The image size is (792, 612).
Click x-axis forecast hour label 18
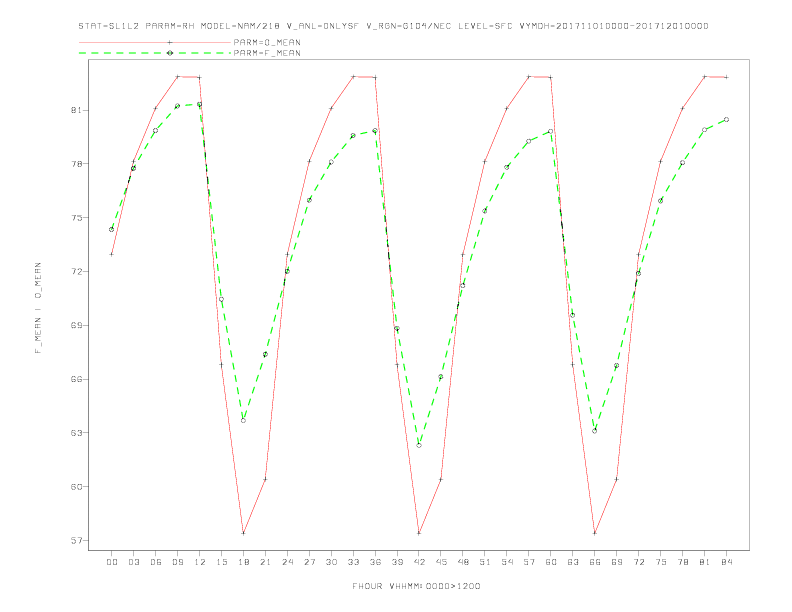243,562
